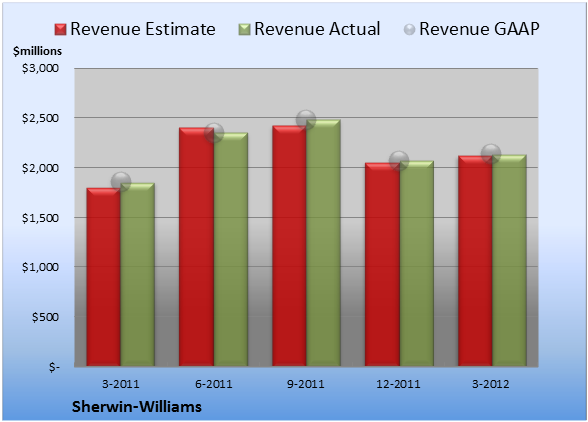Select the green actual bar for 3-2012
This screenshot has height=422, width=588.
click(x=509, y=260)
